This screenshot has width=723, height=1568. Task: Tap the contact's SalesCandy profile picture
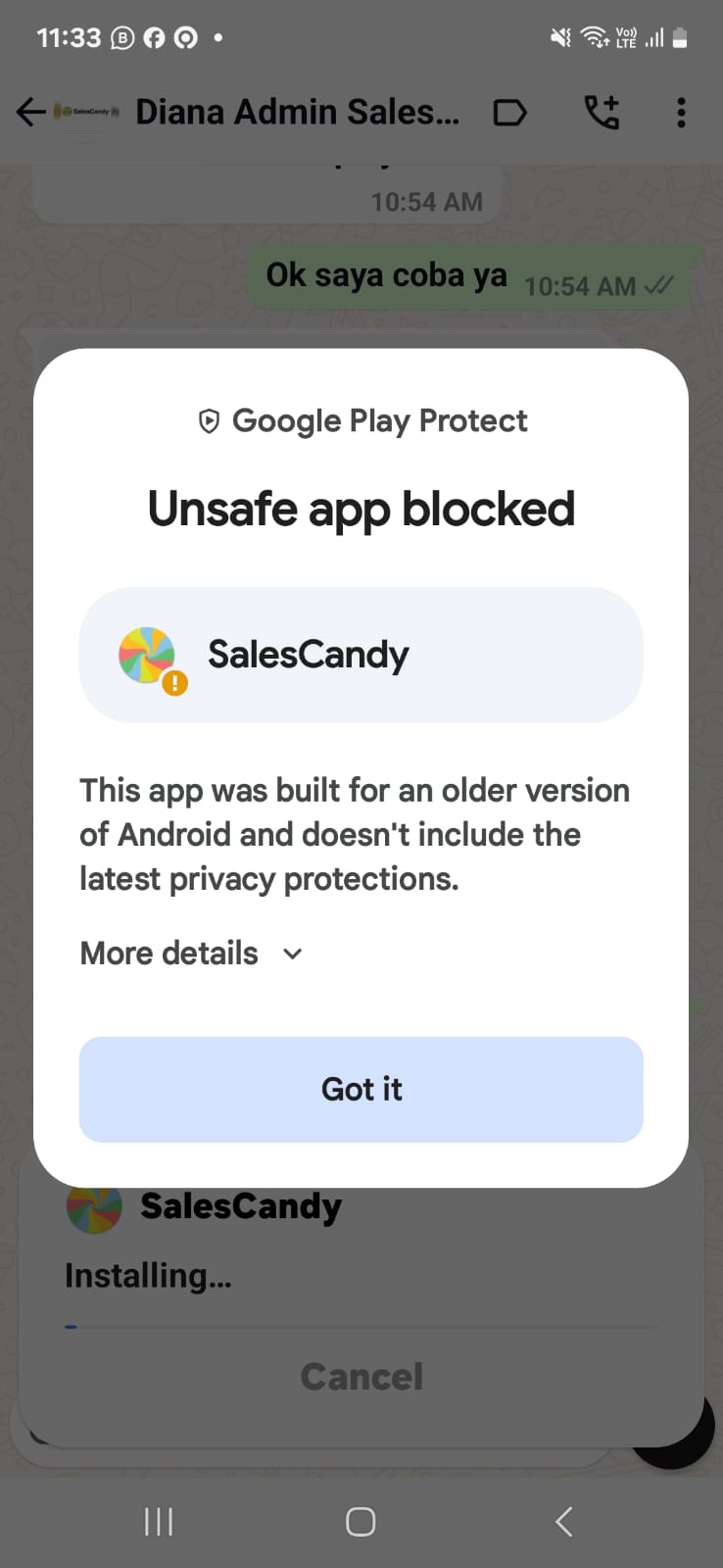click(x=87, y=113)
